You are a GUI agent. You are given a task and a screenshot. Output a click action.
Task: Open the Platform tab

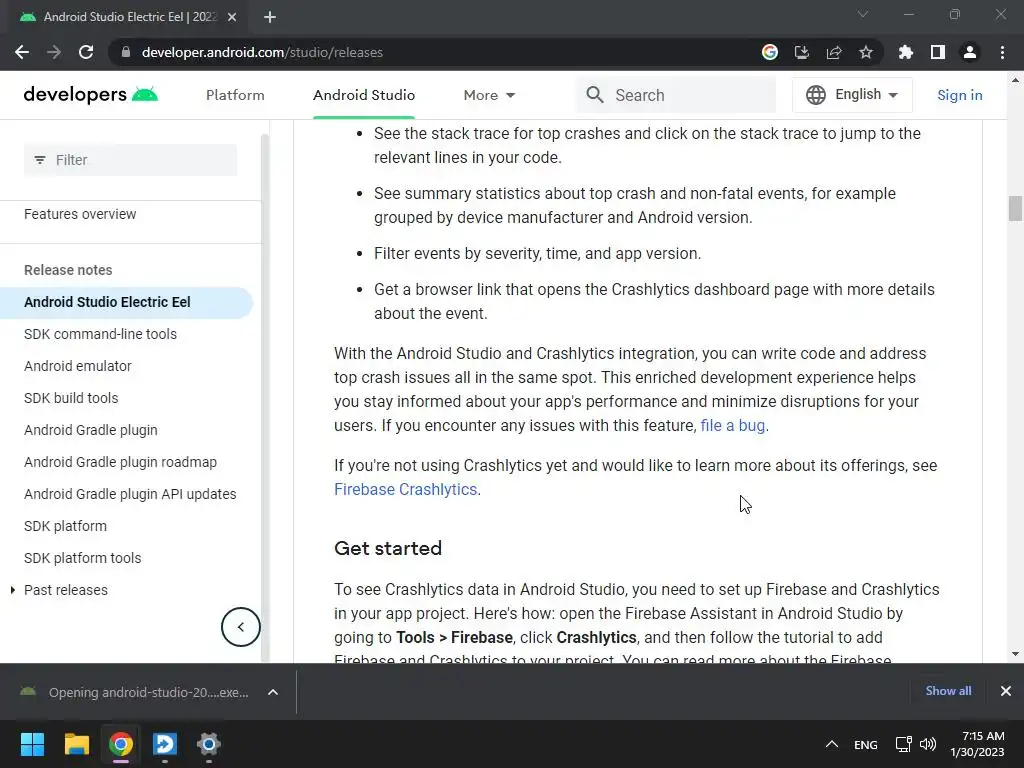(235, 95)
